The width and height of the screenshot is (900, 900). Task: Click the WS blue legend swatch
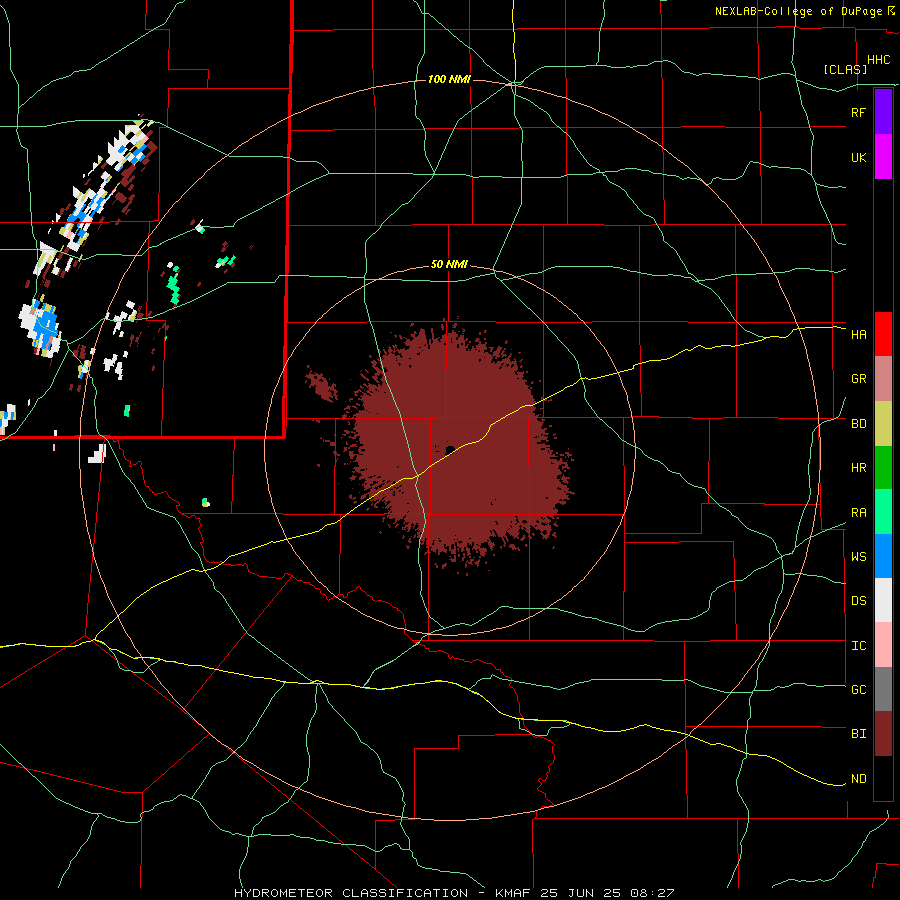coord(883,556)
